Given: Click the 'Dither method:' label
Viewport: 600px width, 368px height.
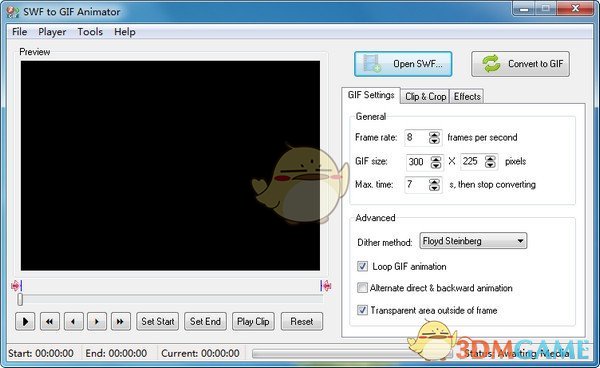Looking at the screenshot, I should point(385,242).
